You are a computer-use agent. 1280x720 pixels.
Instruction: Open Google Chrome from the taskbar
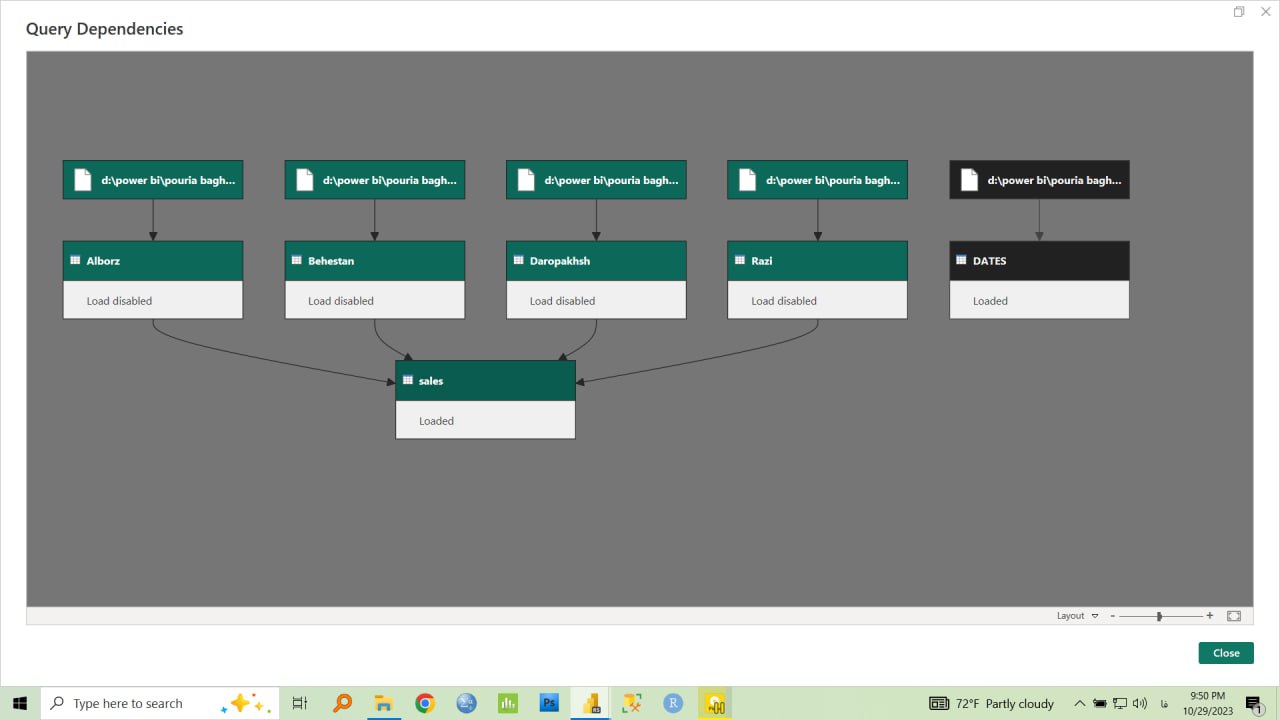pyautogui.click(x=425, y=703)
